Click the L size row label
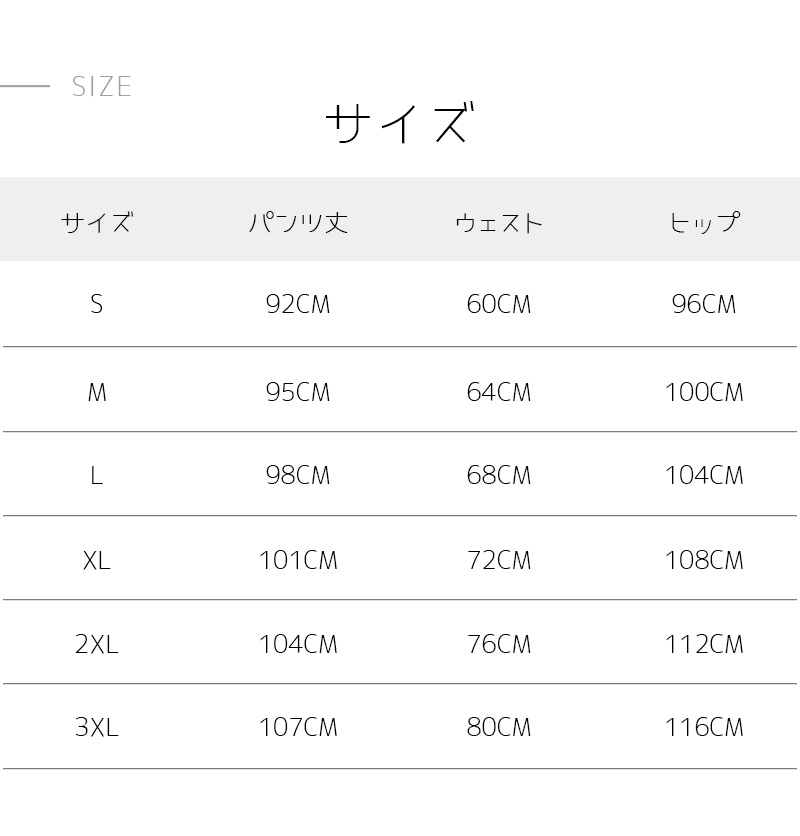The height and width of the screenshot is (836, 800). pos(96,476)
